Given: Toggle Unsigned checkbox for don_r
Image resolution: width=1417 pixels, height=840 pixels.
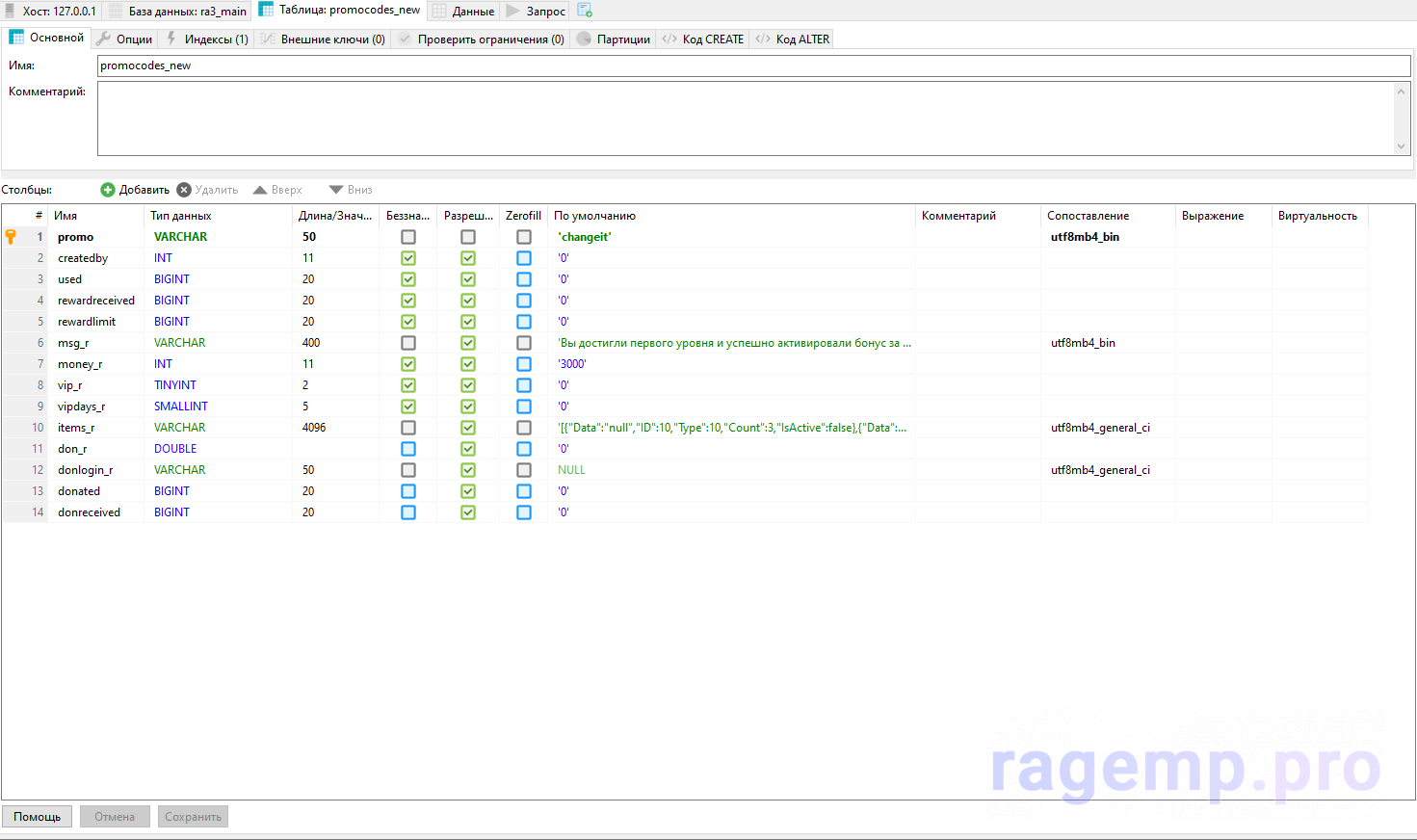Looking at the screenshot, I should [x=408, y=449].
